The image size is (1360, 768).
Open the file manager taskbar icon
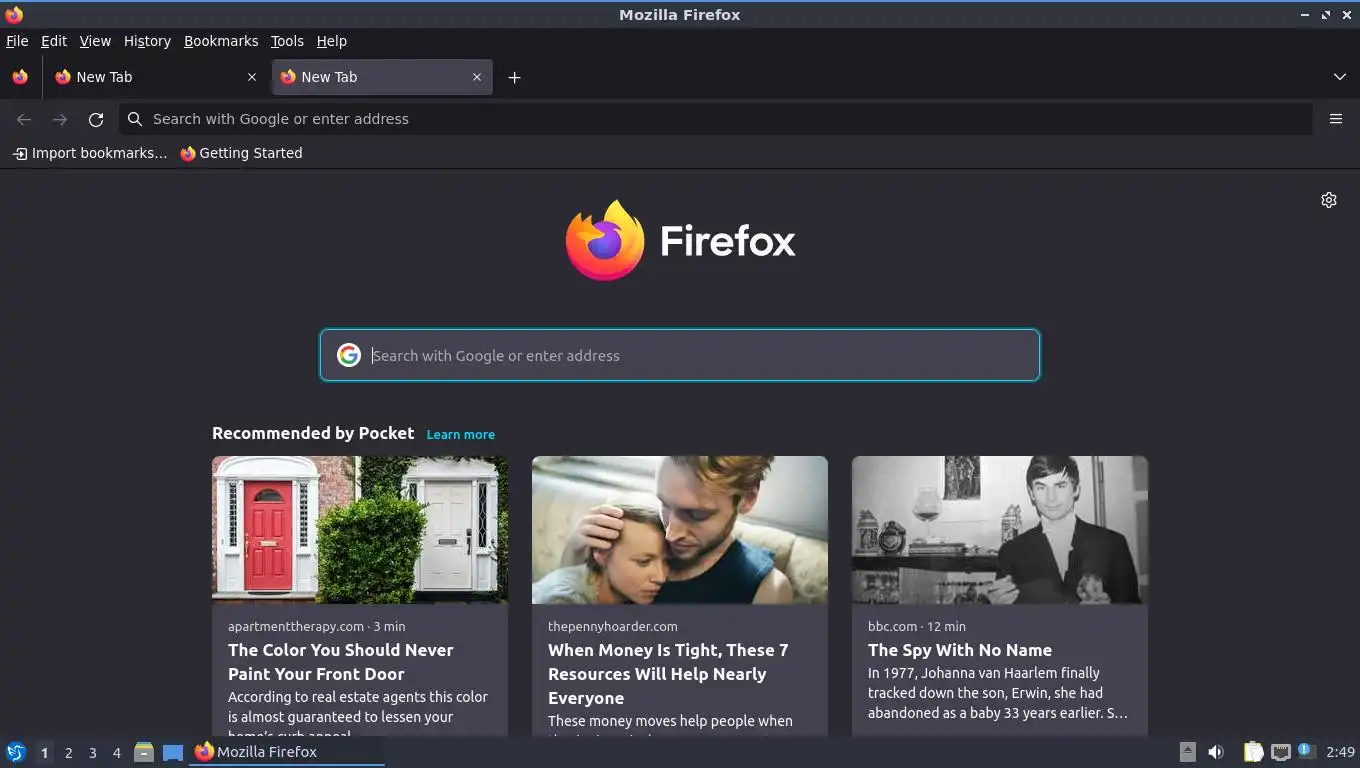pos(144,752)
